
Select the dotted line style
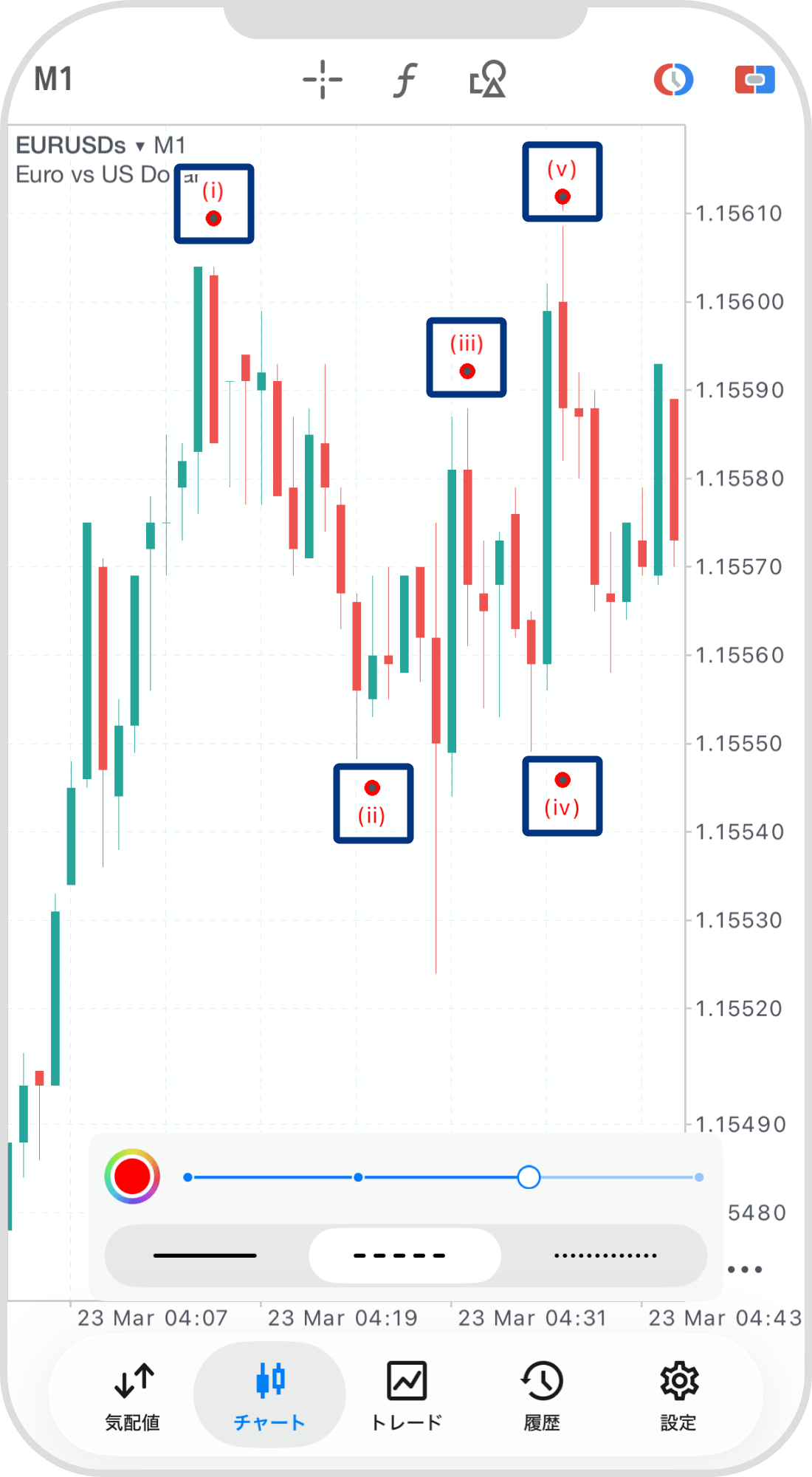[605, 1255]
